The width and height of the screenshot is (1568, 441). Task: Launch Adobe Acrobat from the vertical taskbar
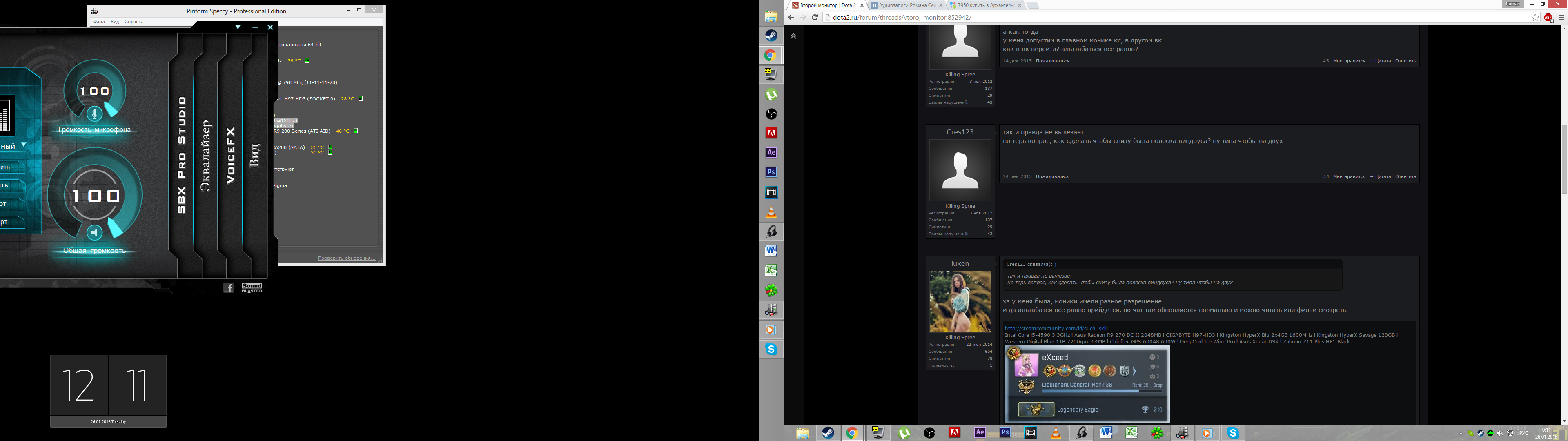(x=771, y=134)
